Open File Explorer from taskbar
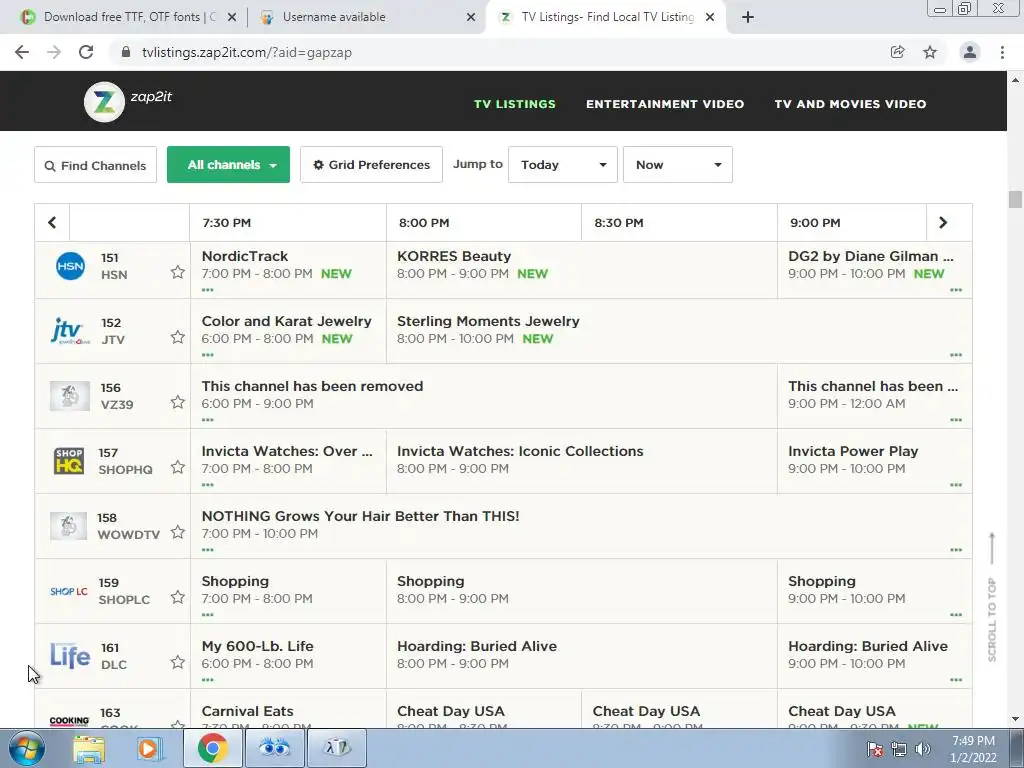Viewport: 1024px width, 768px height. click(89, 748)
